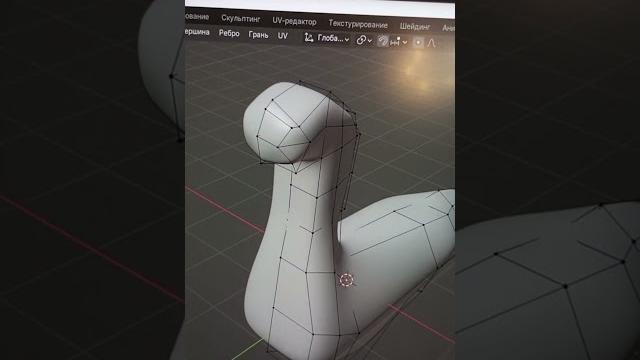
Task: Switch to the UV-редактор workspace tab
Action: [x=294, y=21]
